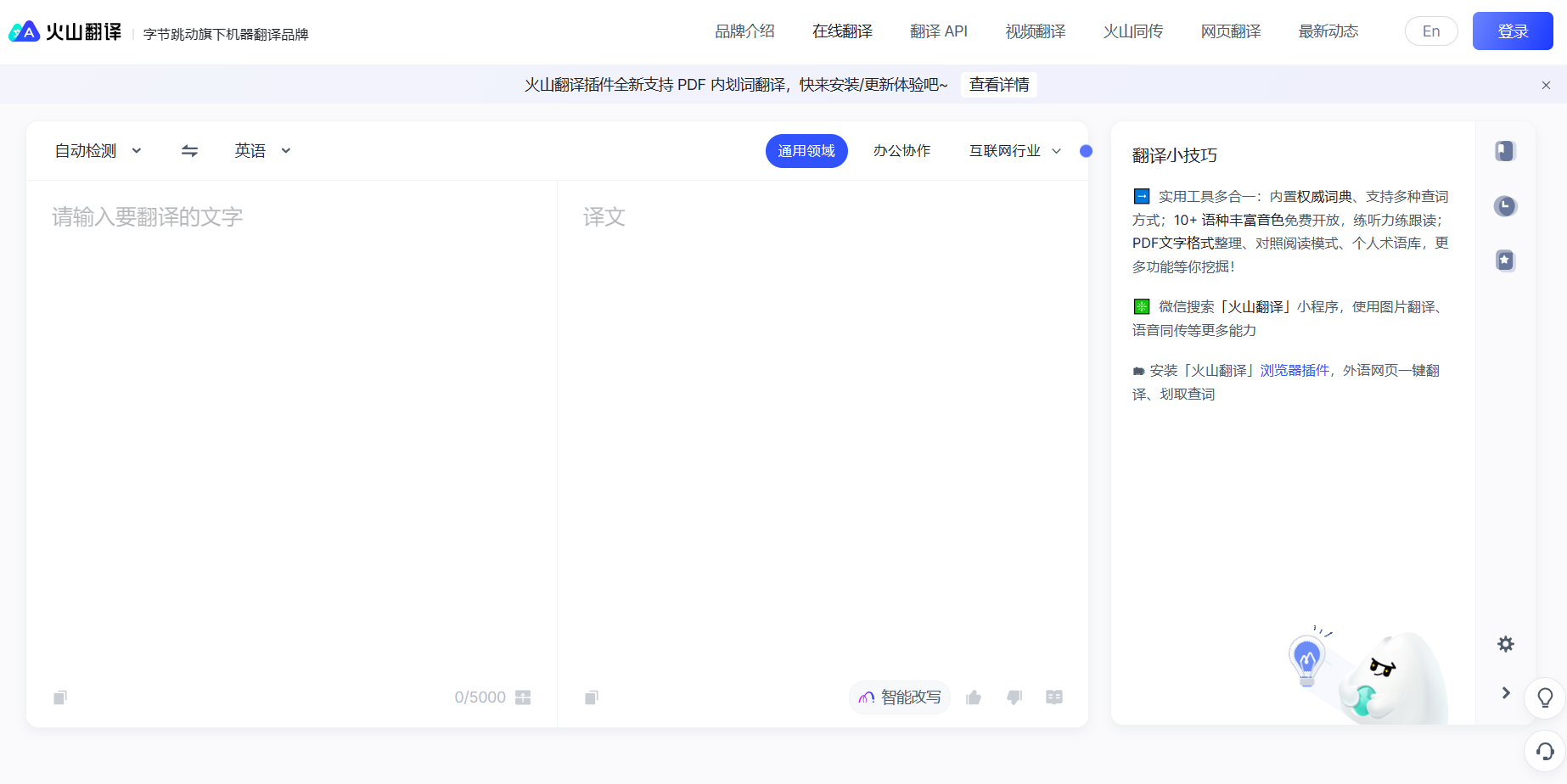This screenshot has height=784, width=1567.
Task: Switch to the 办公协作 domain tab
Action: coord(901,150)
